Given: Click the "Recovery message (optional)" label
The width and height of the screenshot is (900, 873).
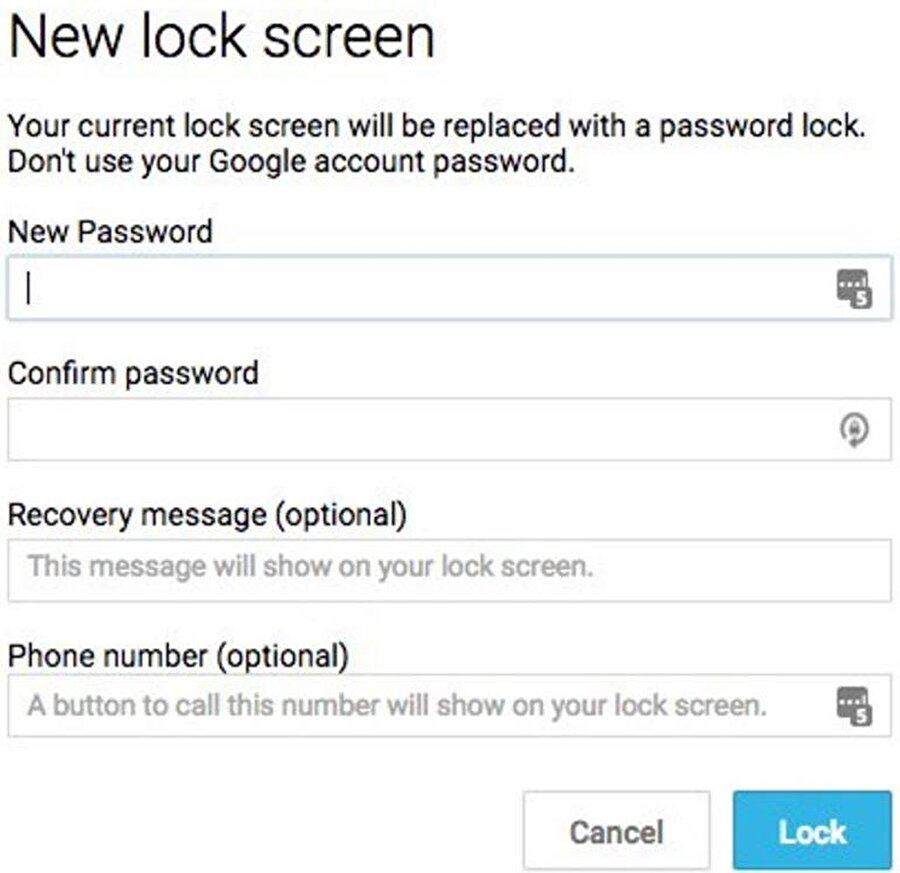Looking at the screenshot, I should (x=207, y=515).
